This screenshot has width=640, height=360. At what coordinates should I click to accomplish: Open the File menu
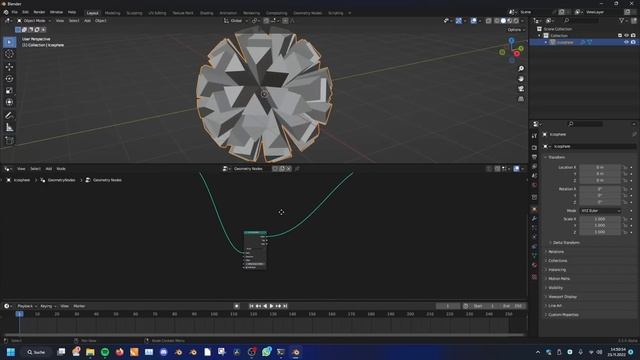click(15, 12)
